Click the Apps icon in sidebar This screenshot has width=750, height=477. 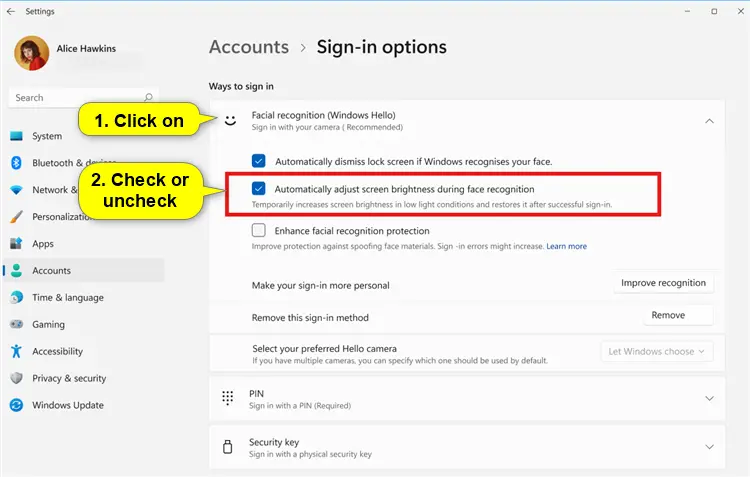coord(16,244)
